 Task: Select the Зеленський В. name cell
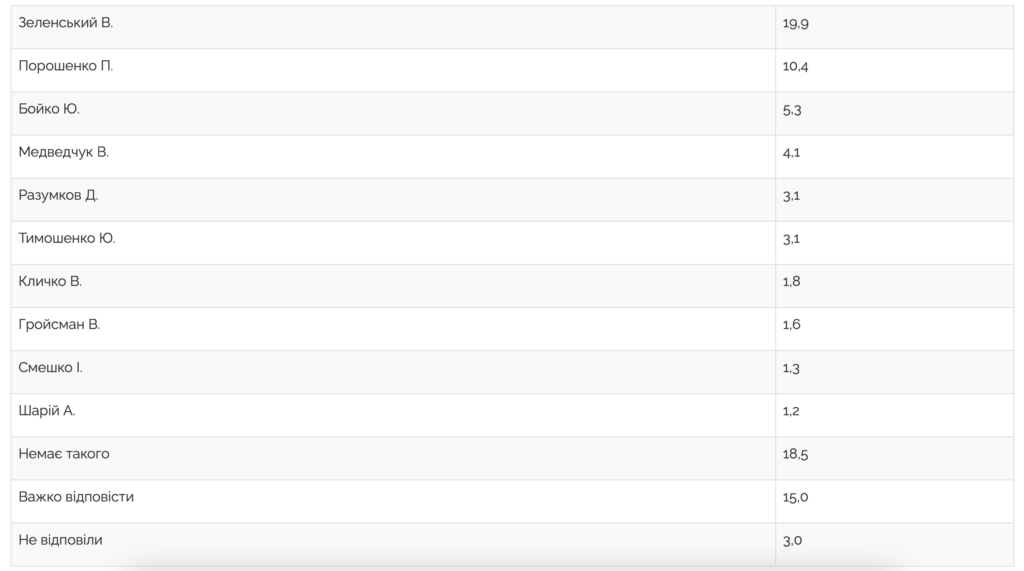[x=393, y=27]
